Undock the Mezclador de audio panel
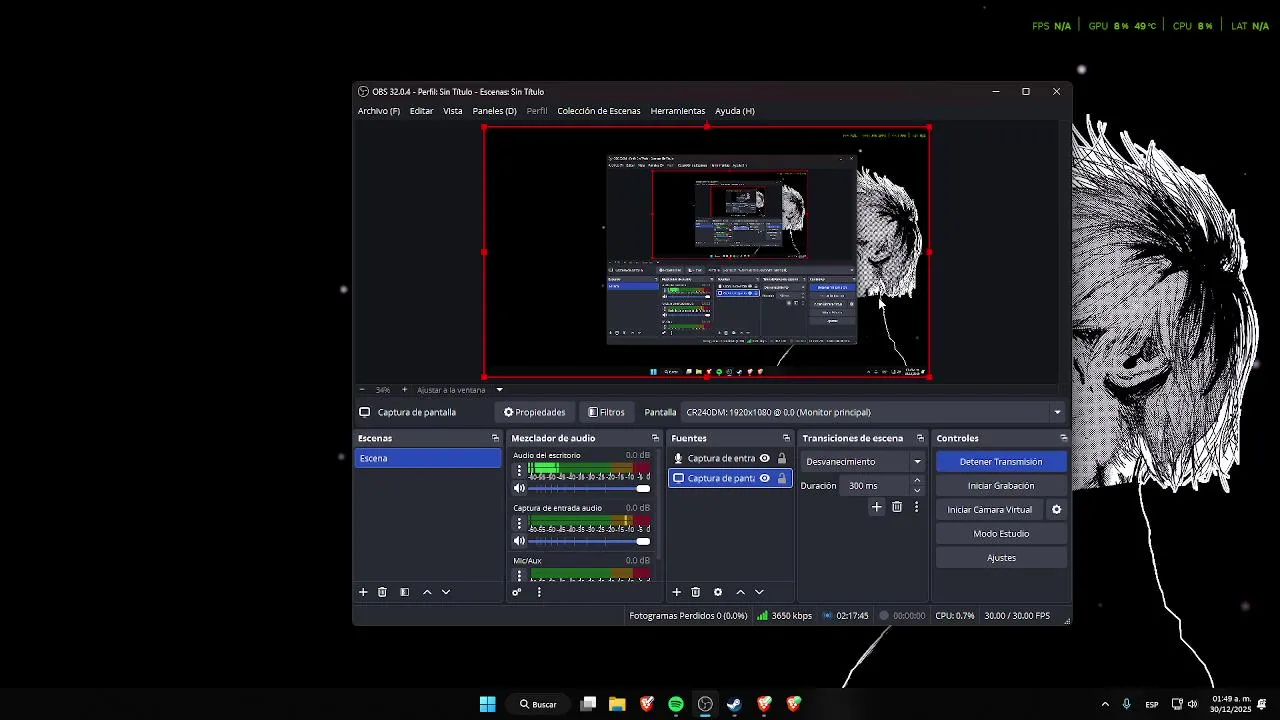Screen dimensions: 1280x720 click(655, 438)
